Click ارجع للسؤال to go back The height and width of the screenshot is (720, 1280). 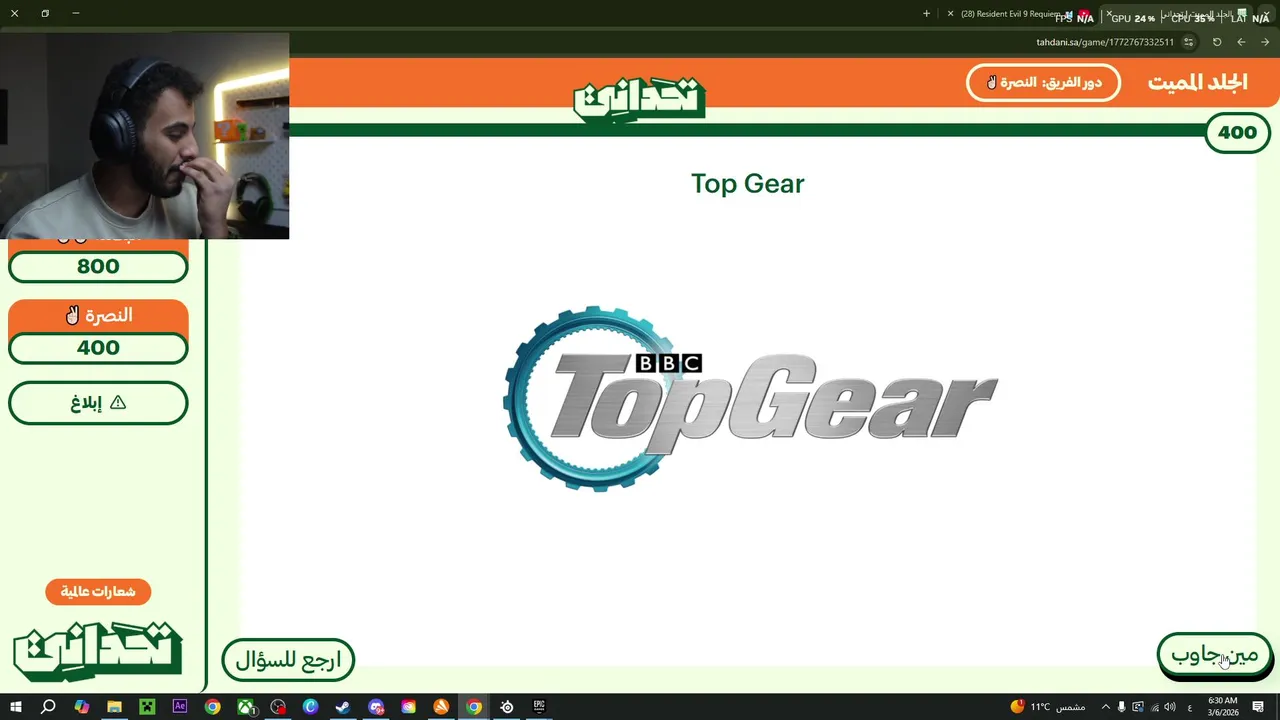click(288, 660)
